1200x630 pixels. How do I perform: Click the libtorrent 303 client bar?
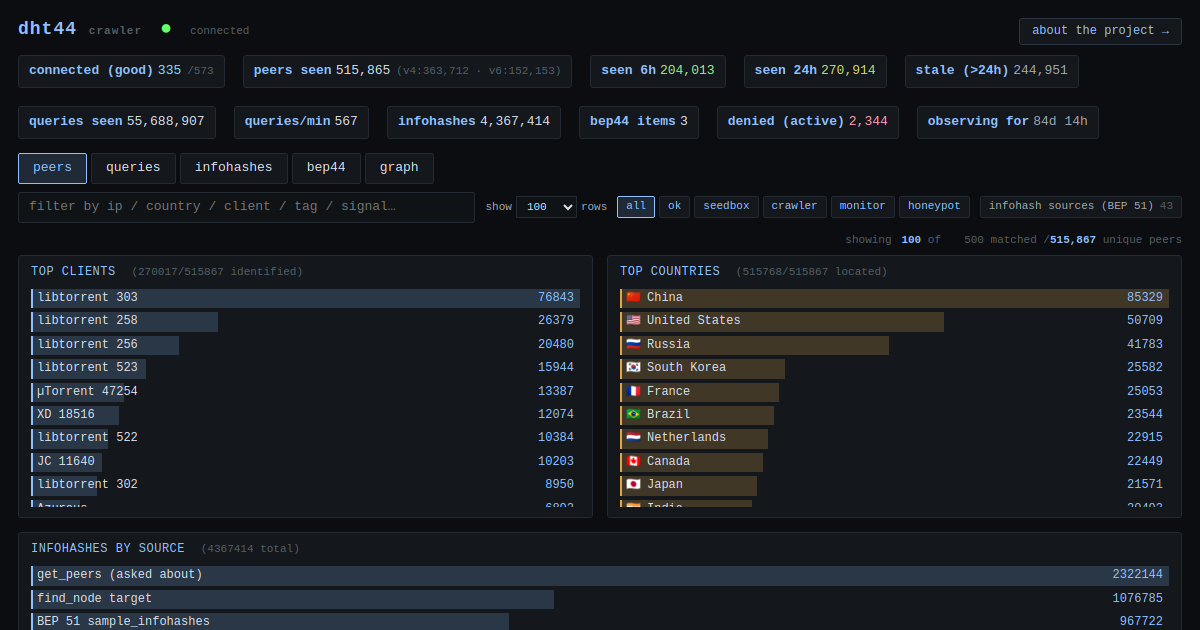(x=306, y=298)
